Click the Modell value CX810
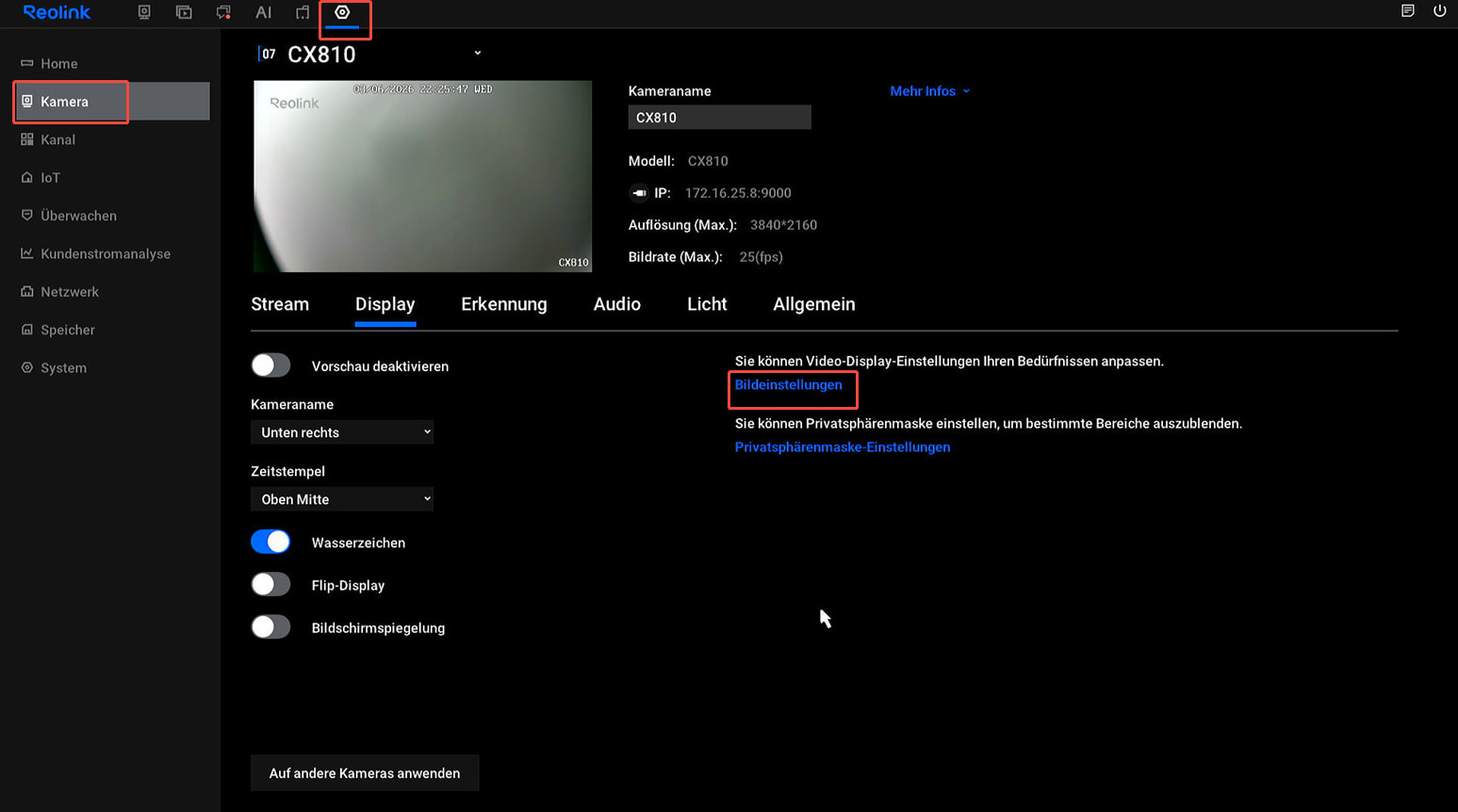 (x=708, y=161)
